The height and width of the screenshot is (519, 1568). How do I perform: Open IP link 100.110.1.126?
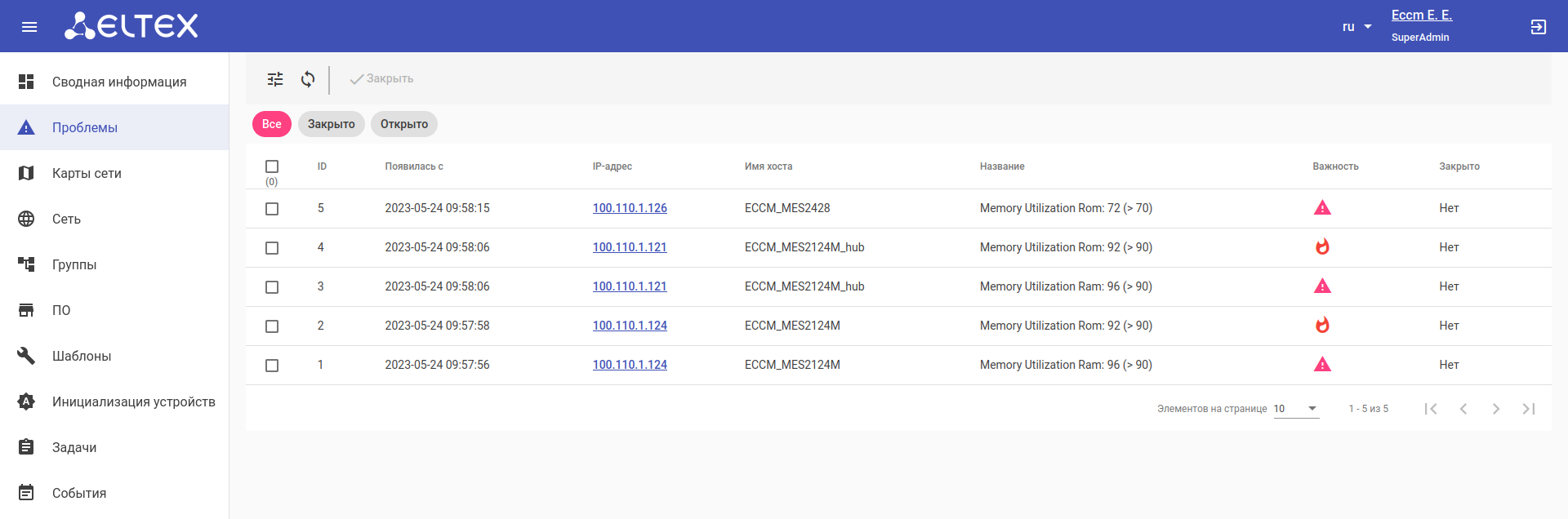630,208
